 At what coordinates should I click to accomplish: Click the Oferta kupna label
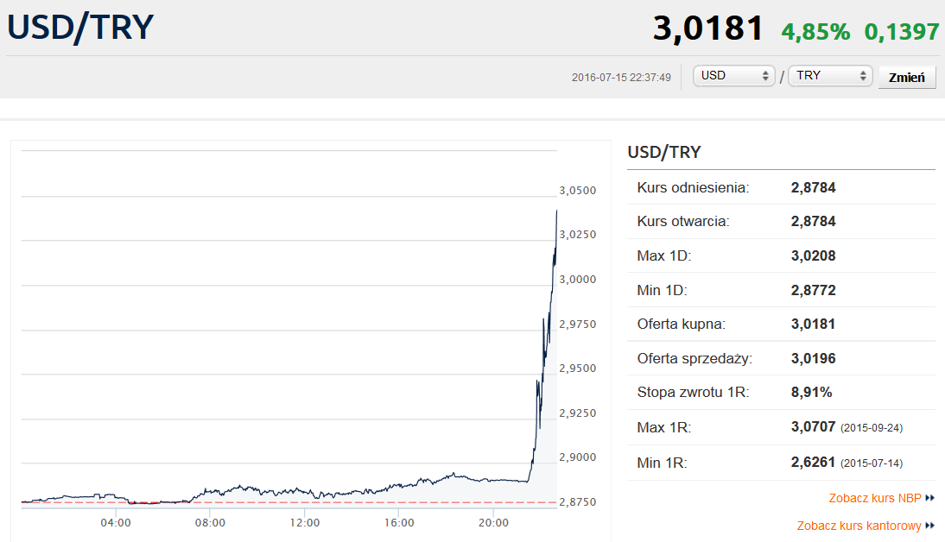pyautogui.click(x=681, y=324)
